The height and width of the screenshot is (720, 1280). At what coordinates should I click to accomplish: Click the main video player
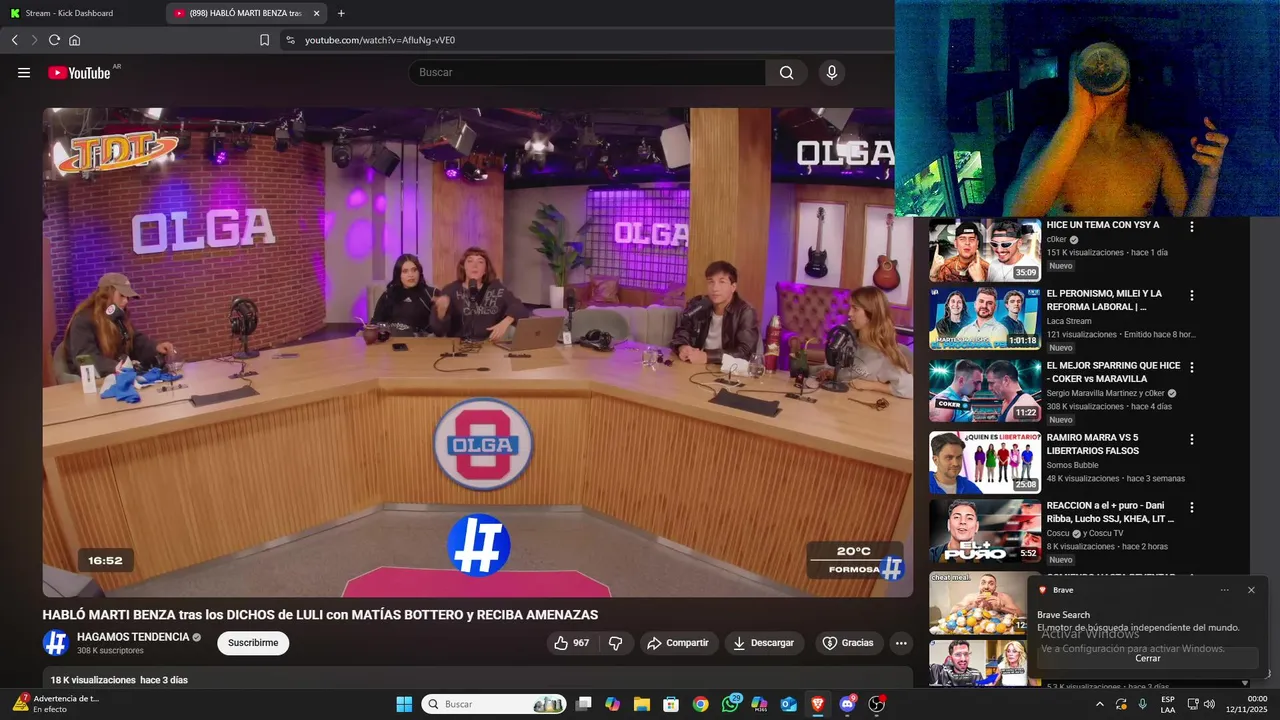tap(477, 352)
